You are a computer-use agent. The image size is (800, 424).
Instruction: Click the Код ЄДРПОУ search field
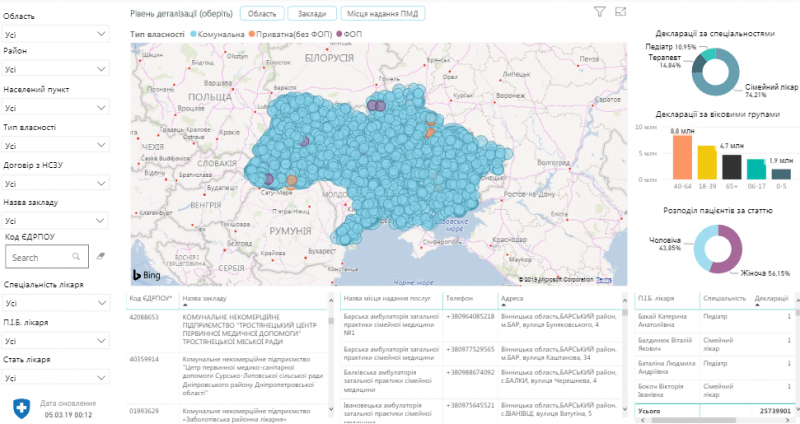(47, 257)
